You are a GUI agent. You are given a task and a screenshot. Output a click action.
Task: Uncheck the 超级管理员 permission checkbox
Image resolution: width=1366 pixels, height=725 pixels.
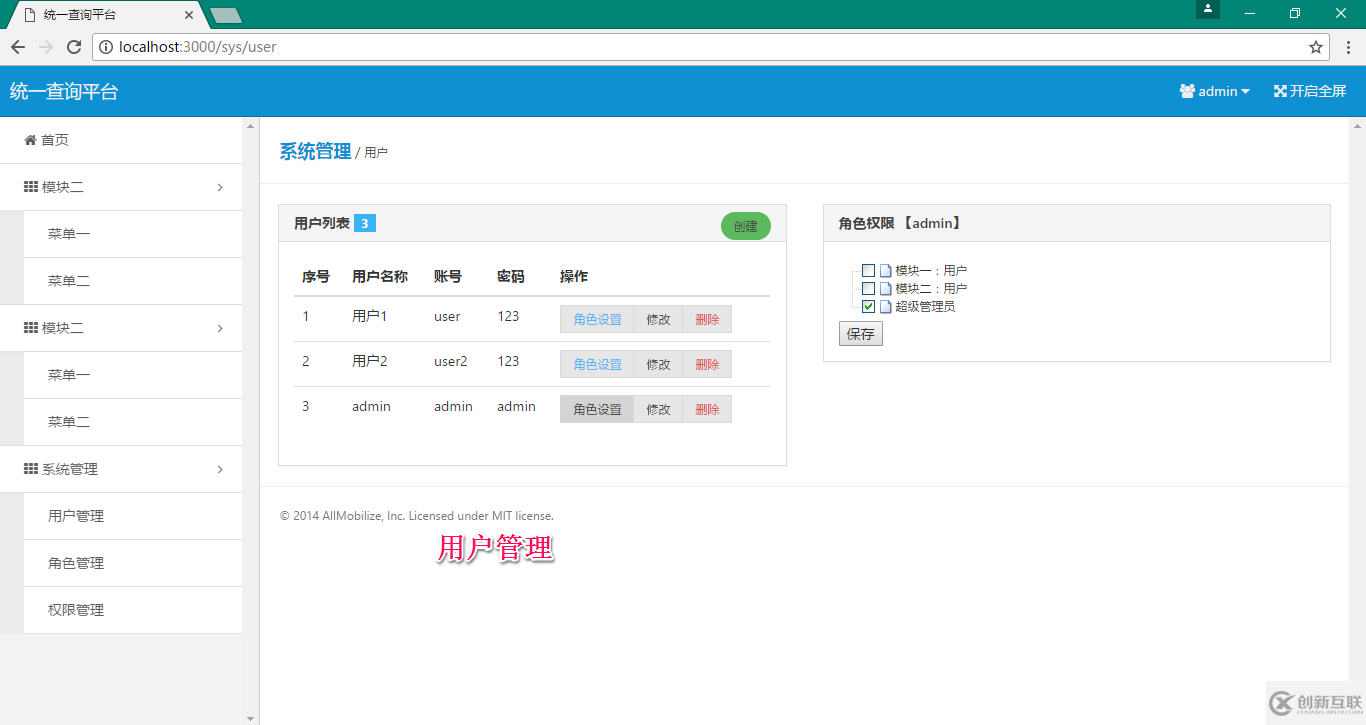point(868,306)
